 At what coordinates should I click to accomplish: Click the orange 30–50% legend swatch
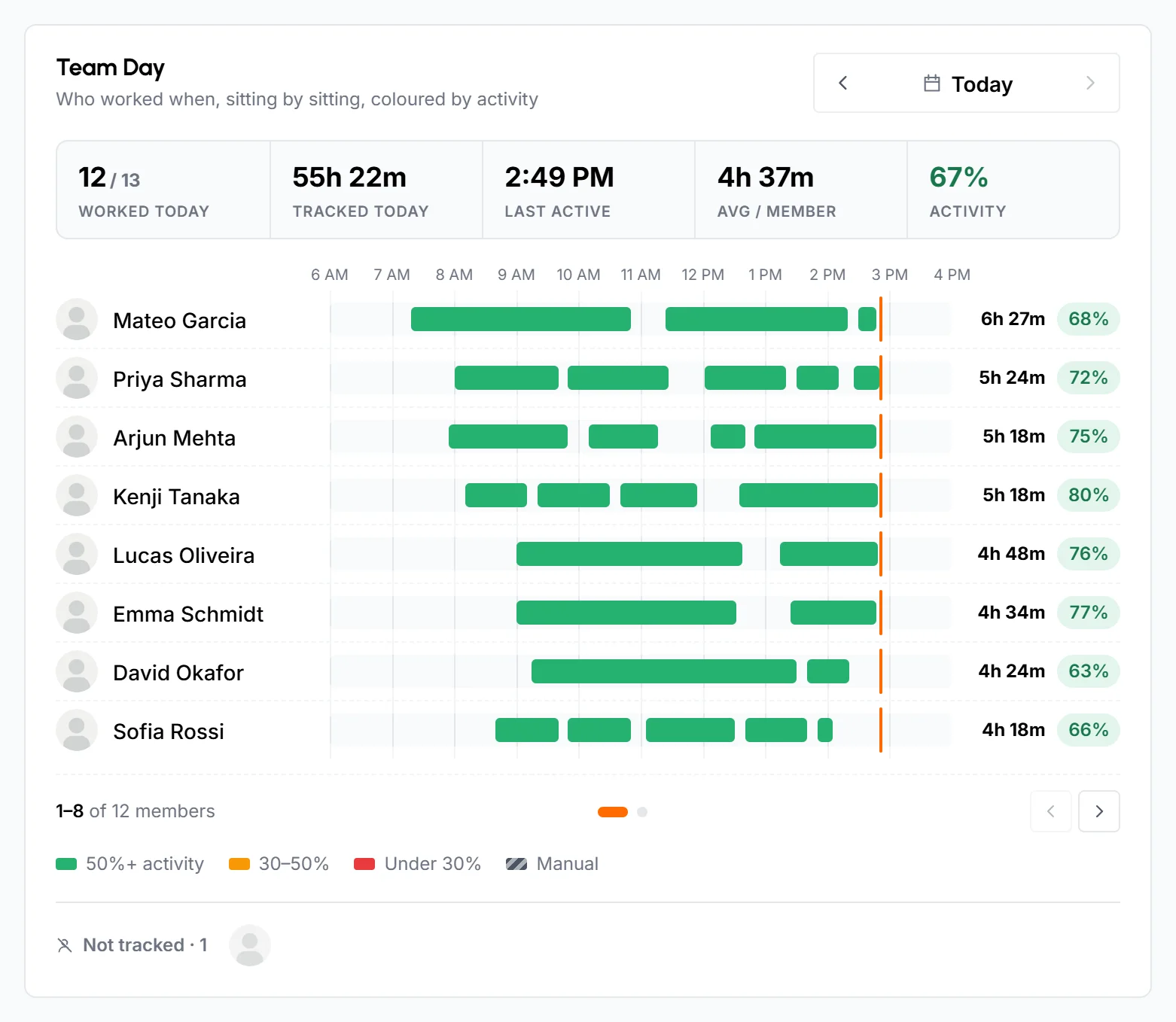[x=239, y=864]
